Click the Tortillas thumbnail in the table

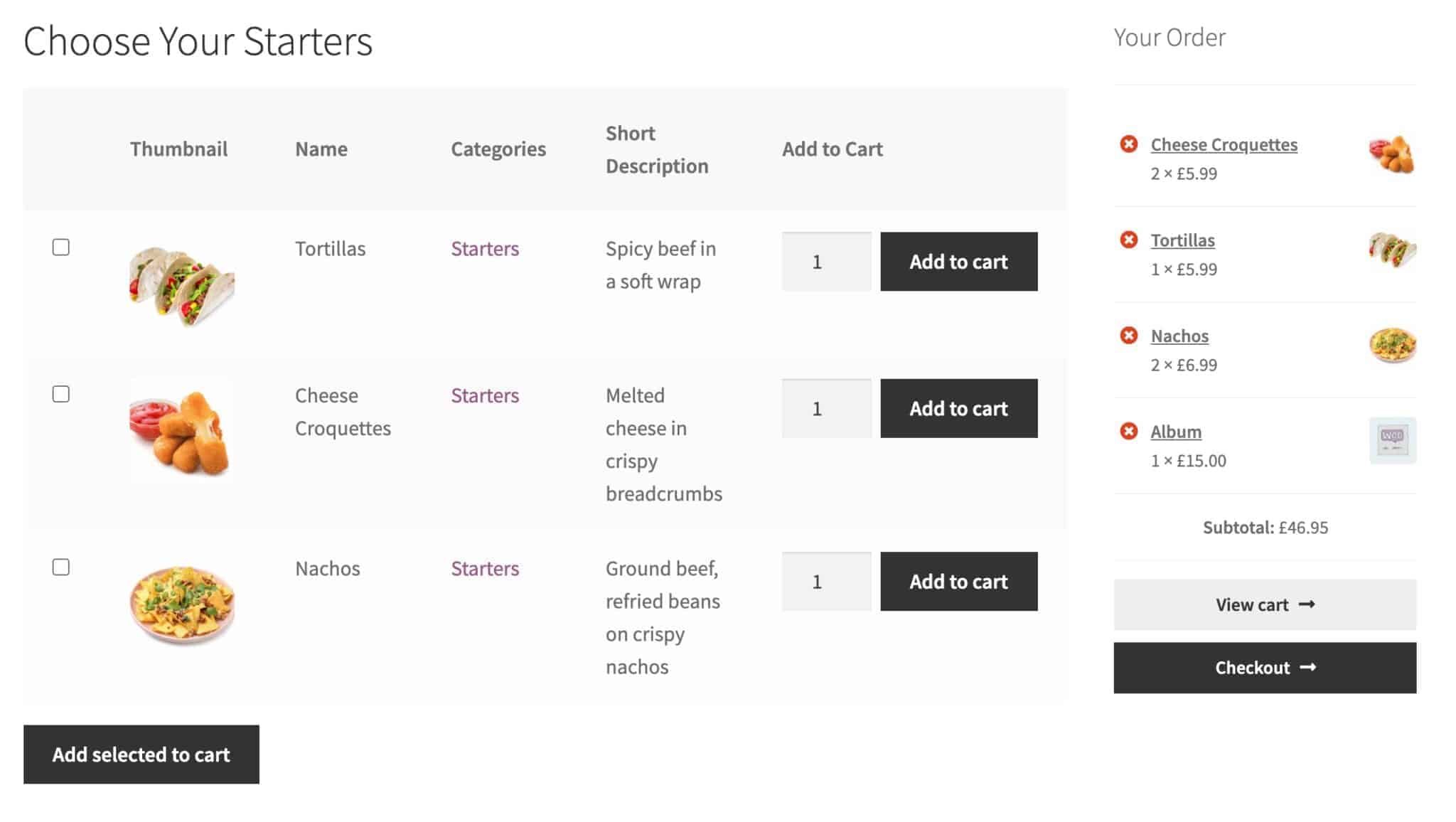pos(182,284)
